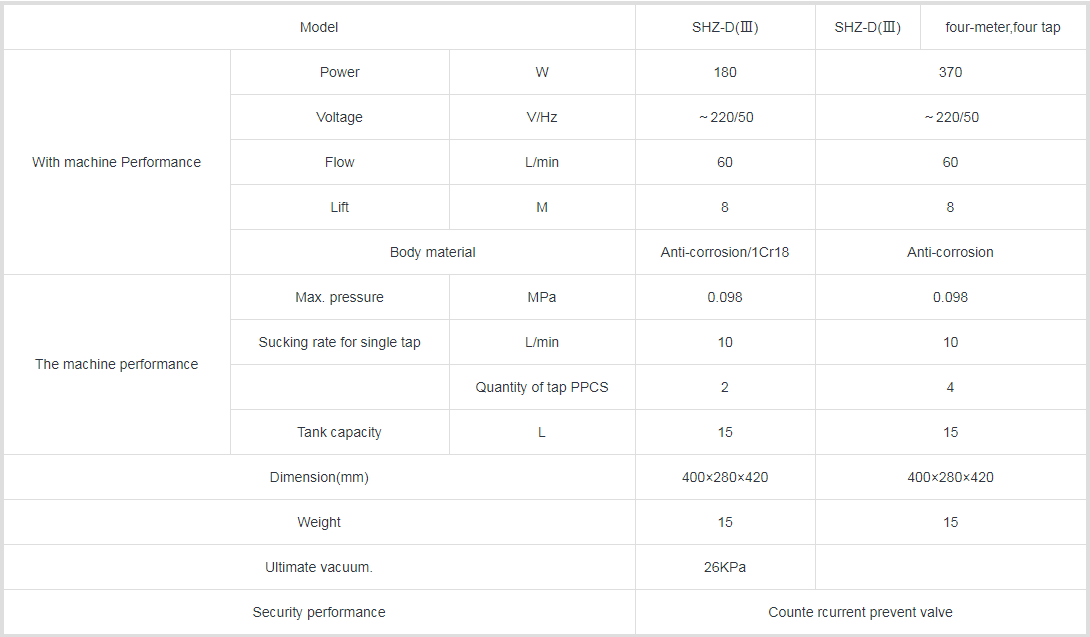Select the 'four-meter,four tap' header cell
The width and height of the screenshot is (1090, 637).
click(x=1003, y=27)
